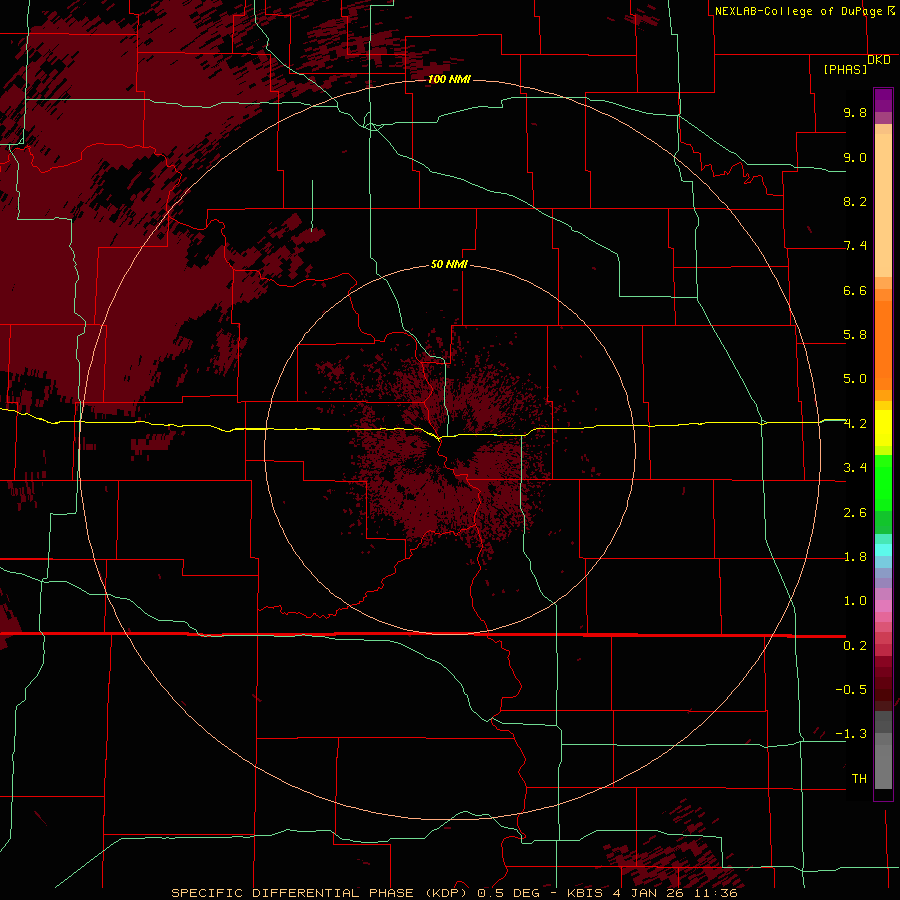Click the -1.3 value on the scale
The image size is (900, 900).
point(851,734)
